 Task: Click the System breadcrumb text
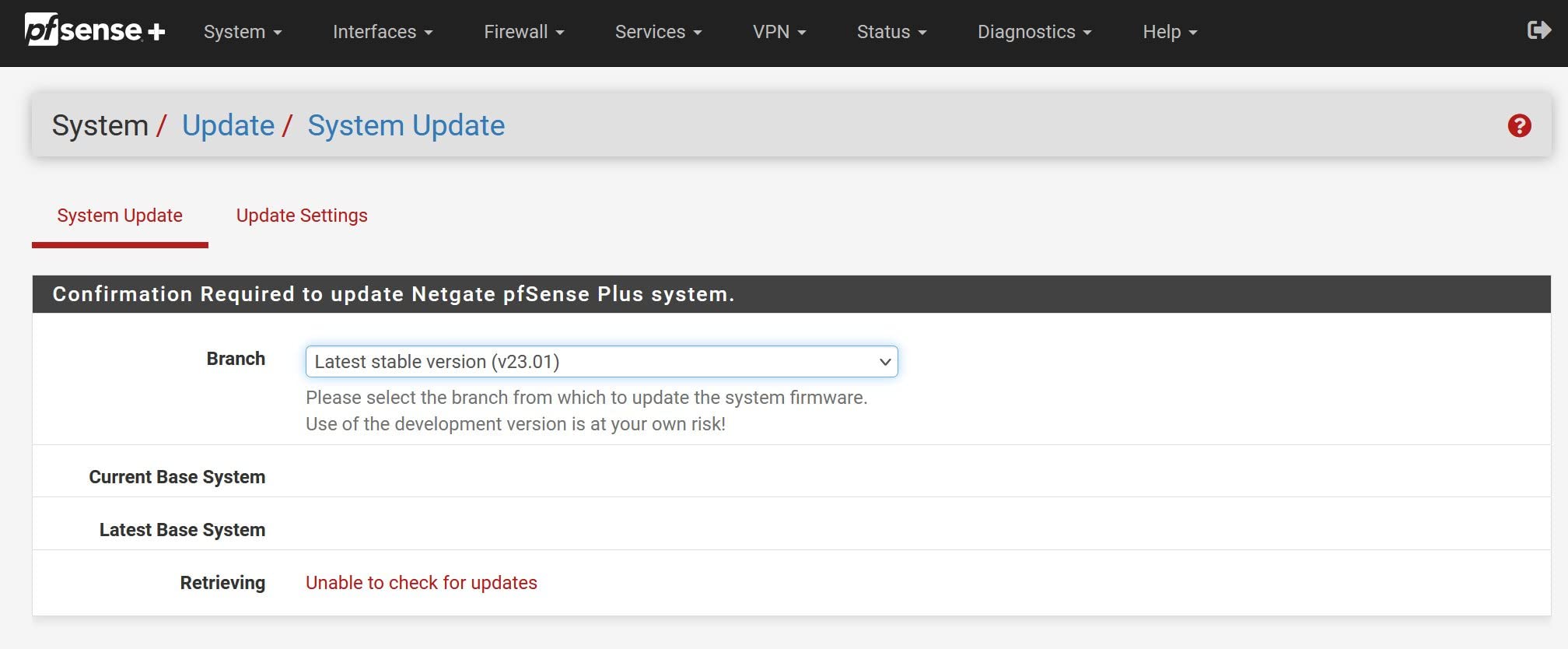100,126
